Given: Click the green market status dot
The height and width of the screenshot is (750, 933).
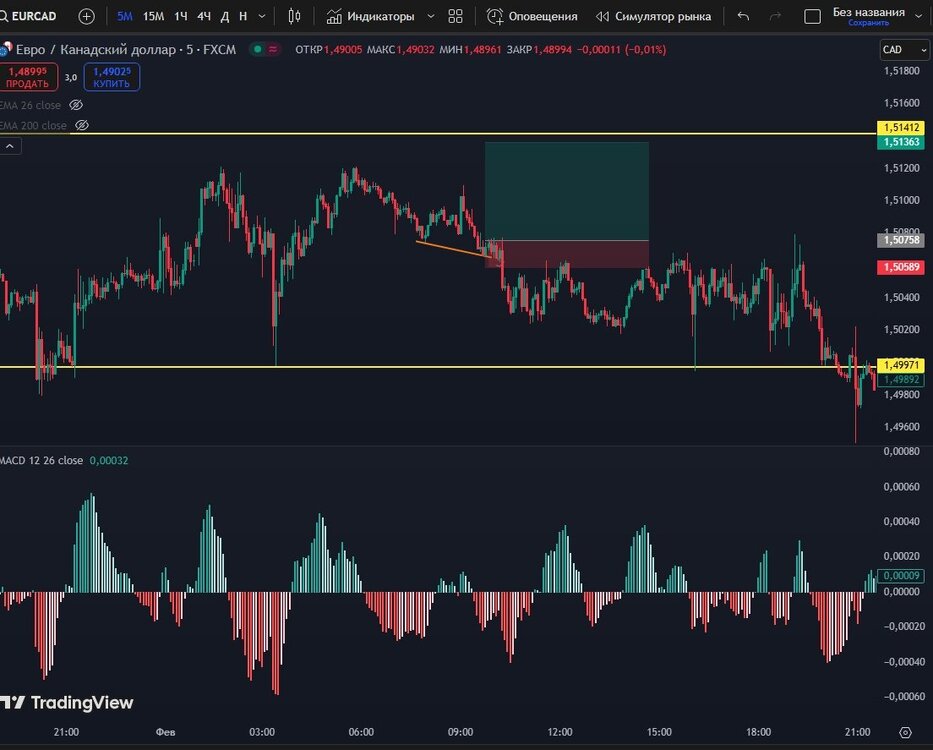Looking at the screenshot, I should point(258,49).
